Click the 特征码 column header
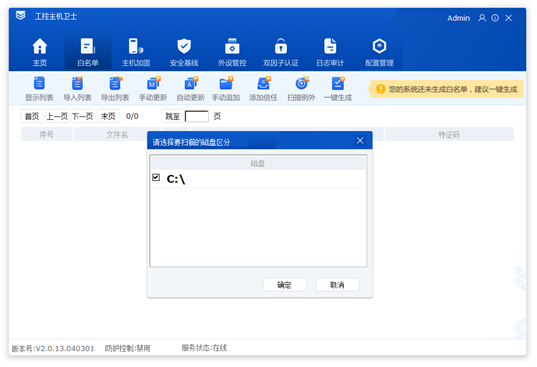The height and width of the screenshot is (367, 537). 449,135
